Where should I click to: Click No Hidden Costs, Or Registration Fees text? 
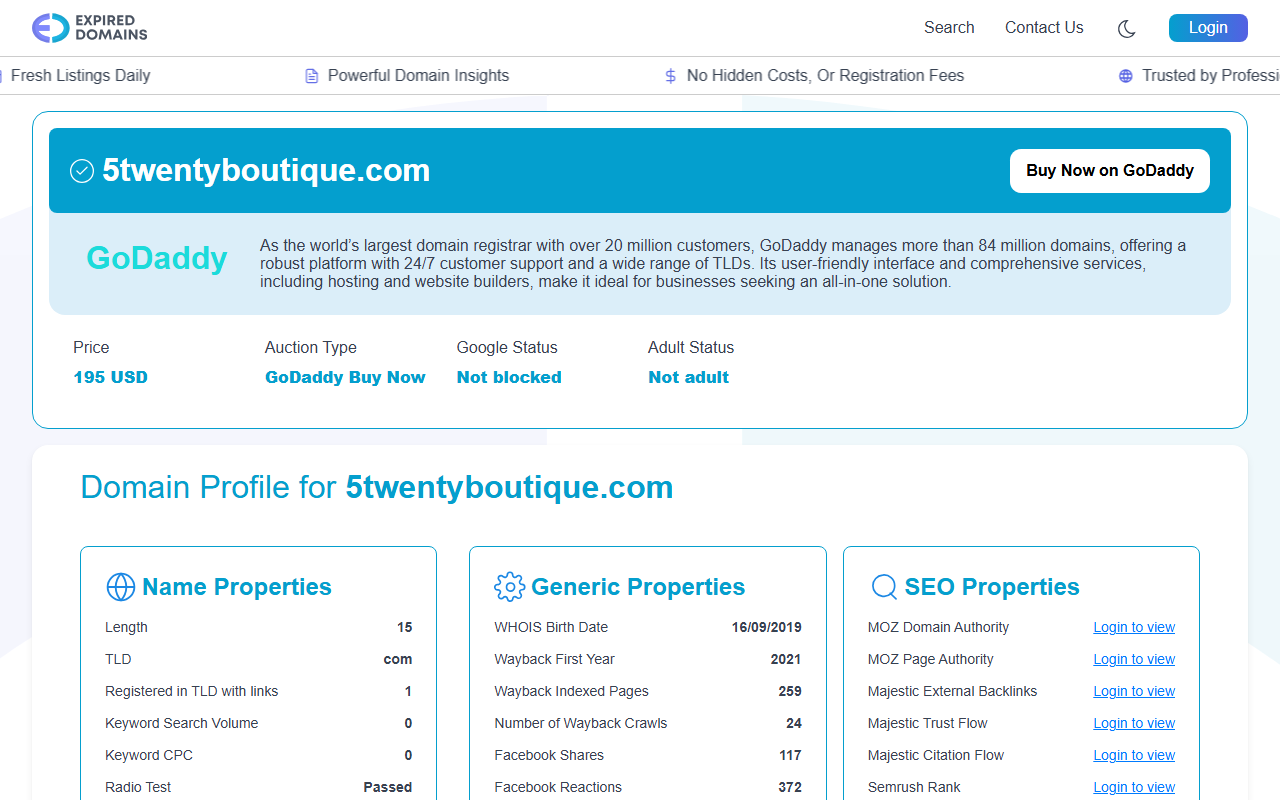pos(825,76)
